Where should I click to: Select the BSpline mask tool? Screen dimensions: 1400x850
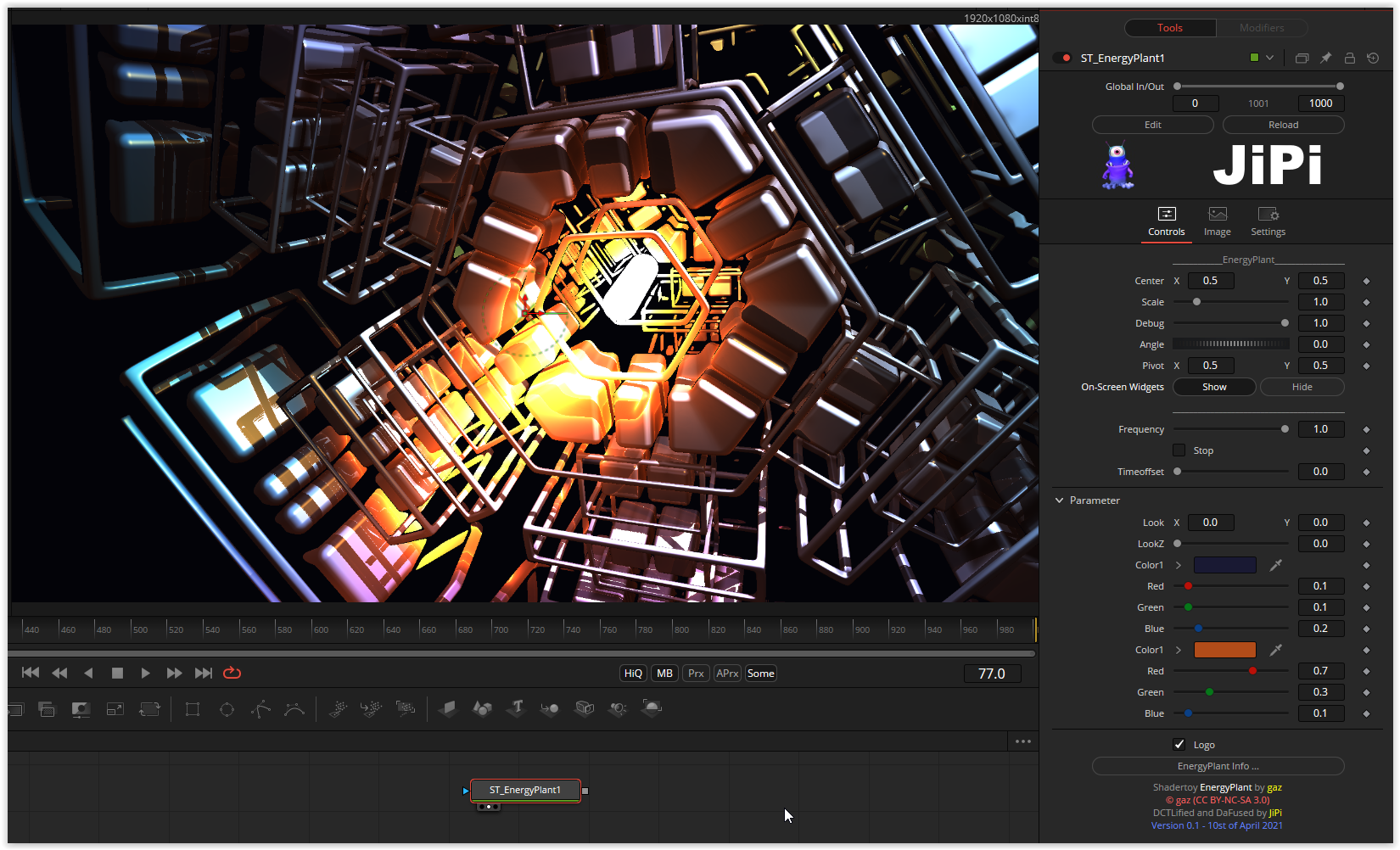294,709
